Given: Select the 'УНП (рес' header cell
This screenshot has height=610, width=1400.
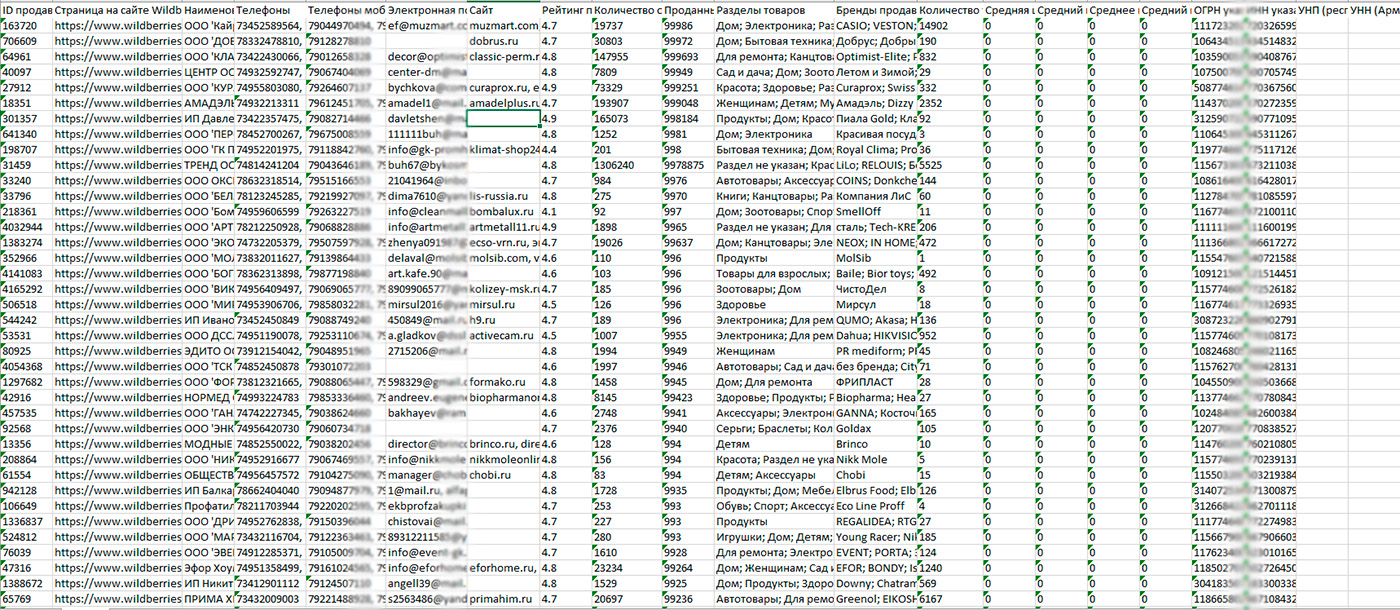Looking at the screenshot, I should click(1321, 9).
